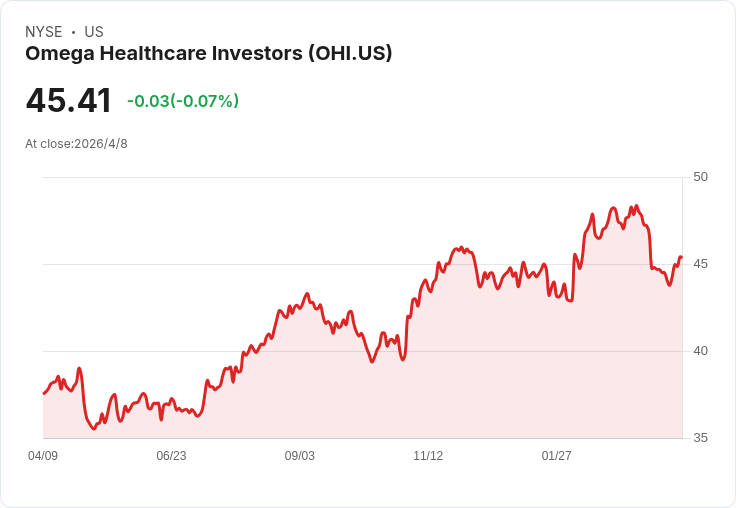
Task: Select the 35 price axis label
Action: (700, 438)
